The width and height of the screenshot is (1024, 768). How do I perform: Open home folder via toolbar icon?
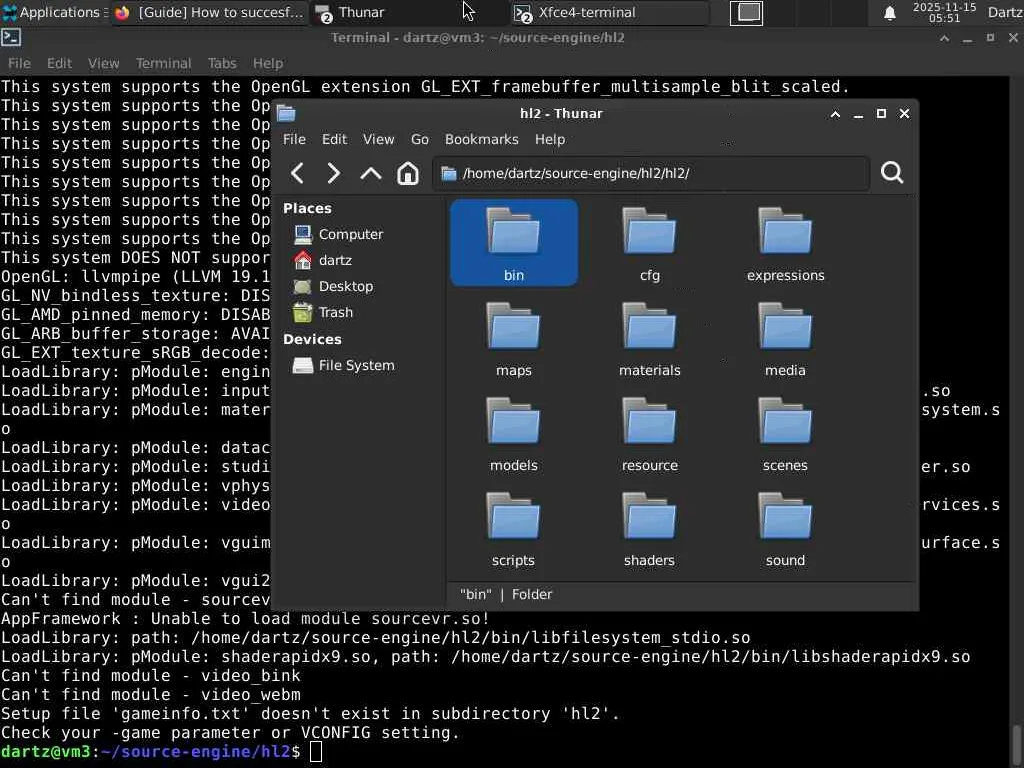coord(408,173)
